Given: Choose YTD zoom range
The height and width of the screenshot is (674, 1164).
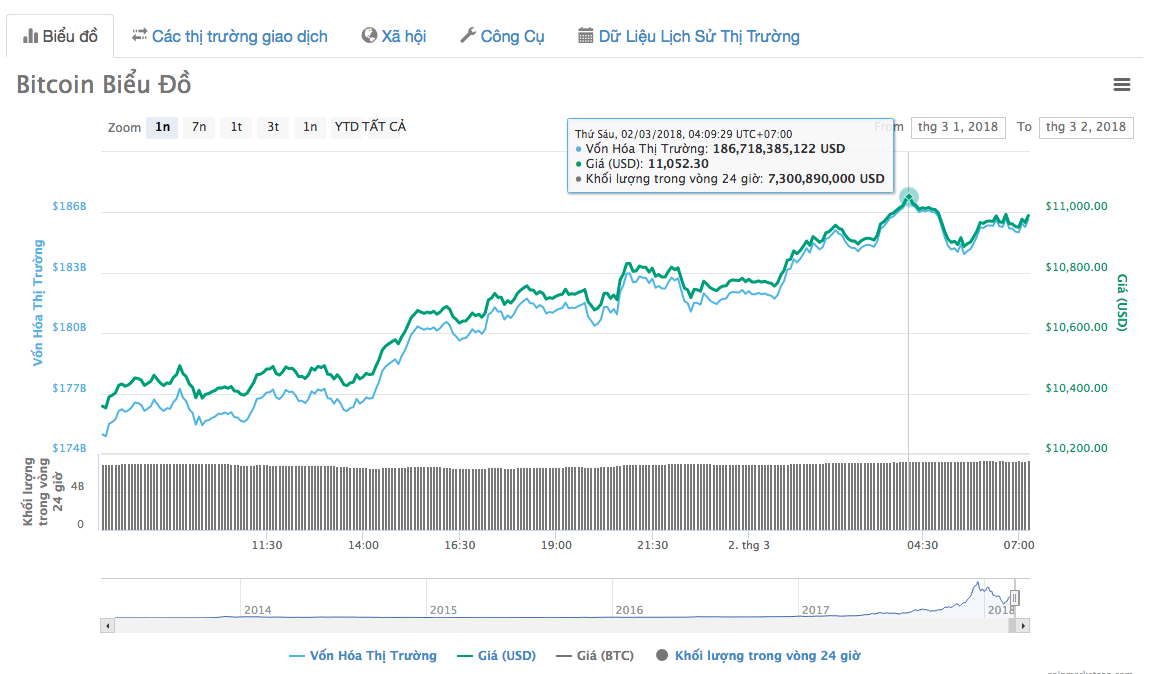Looking at the screenshot, I should pos(347,127).
